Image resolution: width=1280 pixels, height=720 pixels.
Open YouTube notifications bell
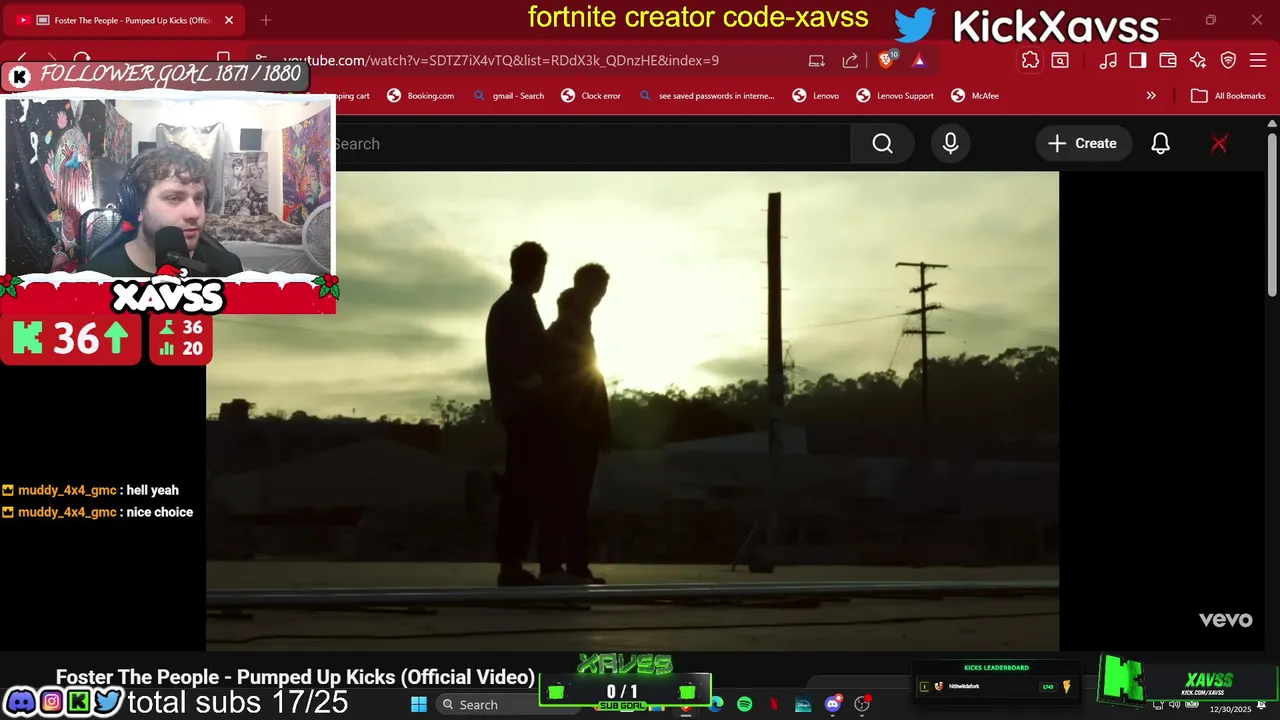coord(1160,144)
